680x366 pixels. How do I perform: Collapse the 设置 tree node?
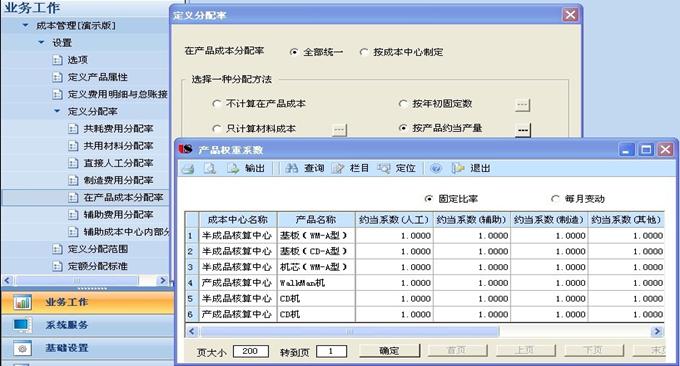pyautogui.click(x=42, y=42)
